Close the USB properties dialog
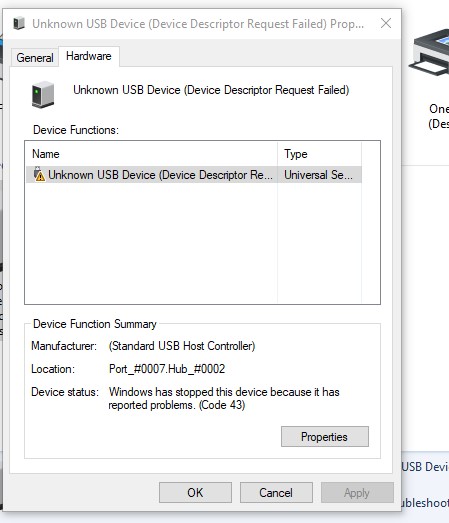449x523 pixels. 386,23
